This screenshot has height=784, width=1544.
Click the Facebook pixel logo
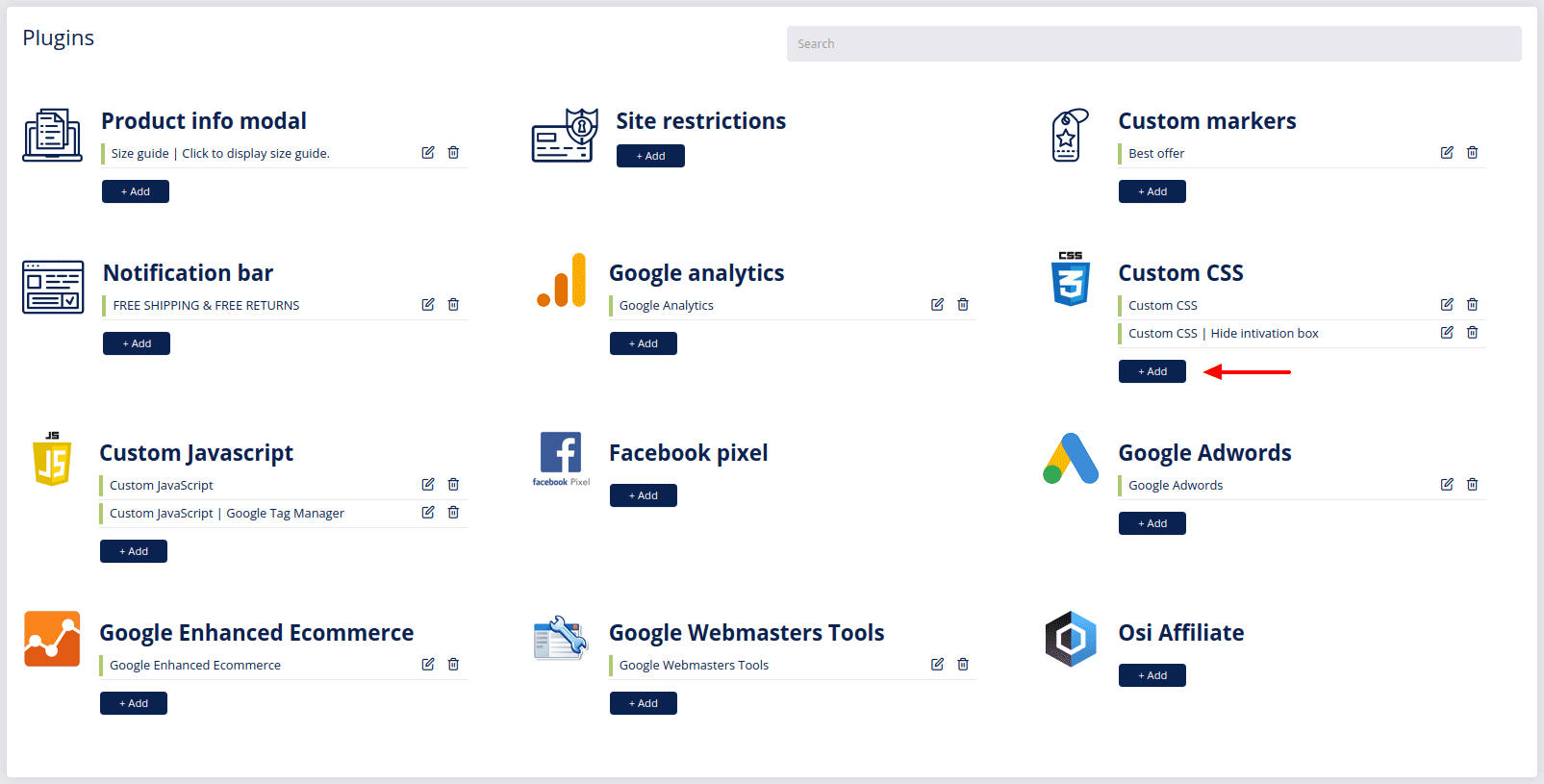tap(561, 459)
